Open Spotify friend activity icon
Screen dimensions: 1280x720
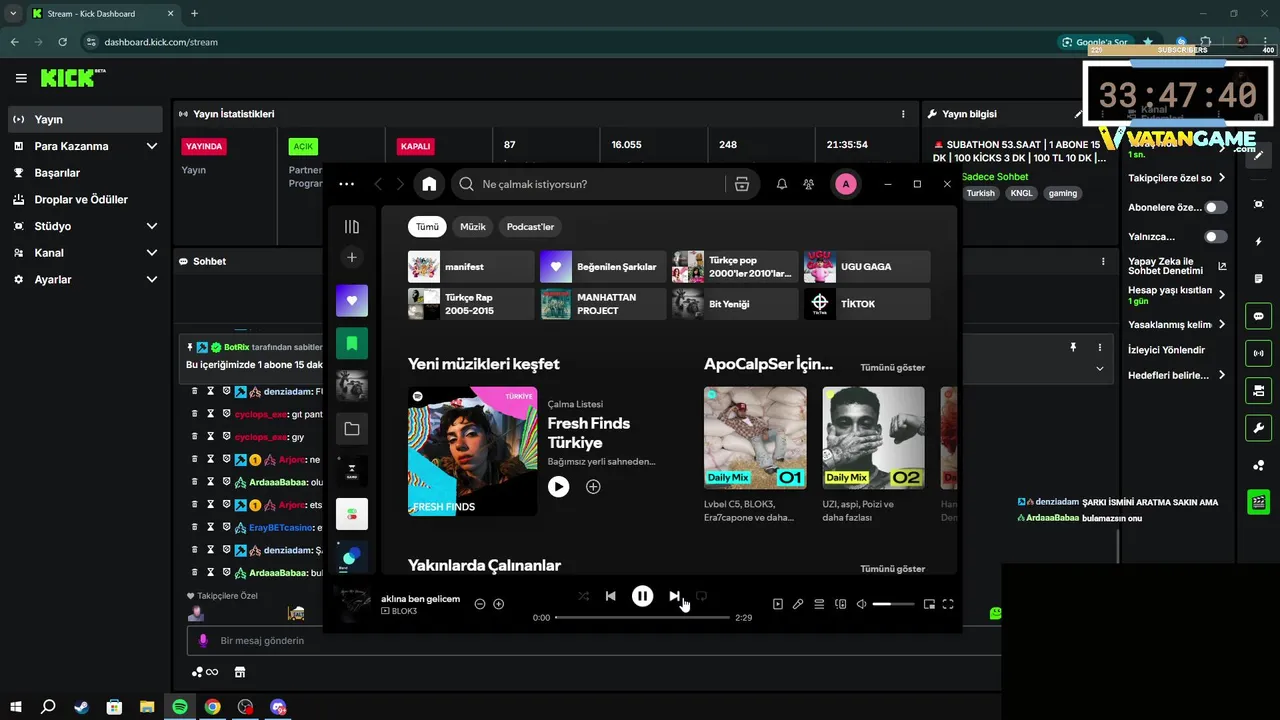[809, 184]
